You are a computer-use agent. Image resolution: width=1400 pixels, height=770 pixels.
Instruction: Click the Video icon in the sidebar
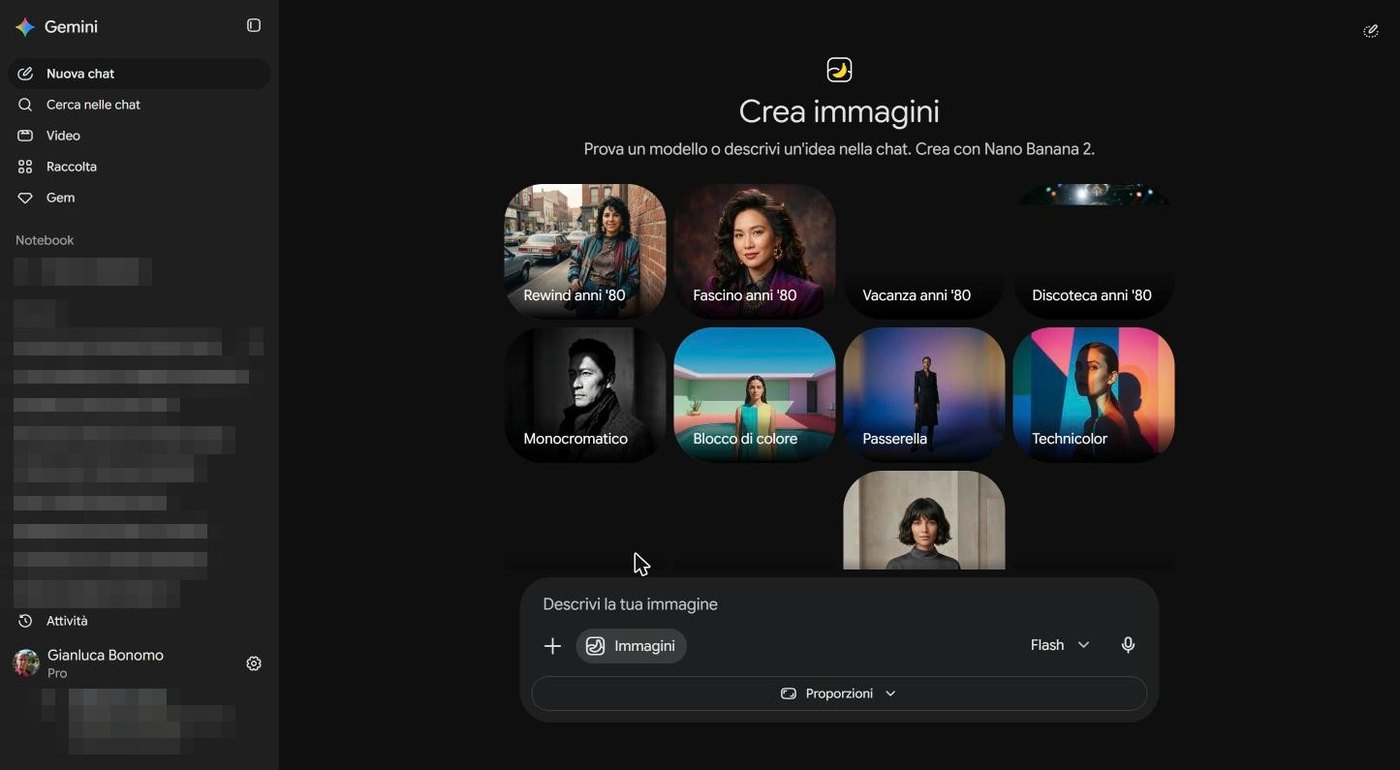point(25,136)
